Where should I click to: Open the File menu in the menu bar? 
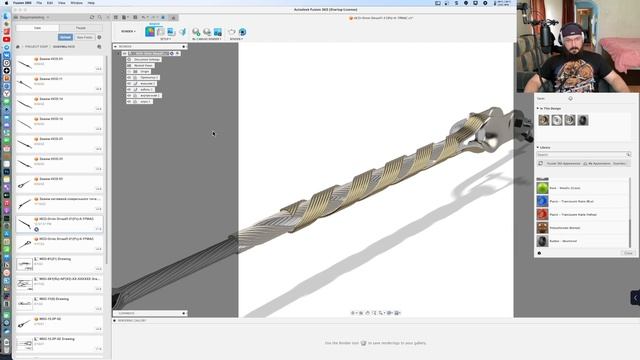click(39, 3)
